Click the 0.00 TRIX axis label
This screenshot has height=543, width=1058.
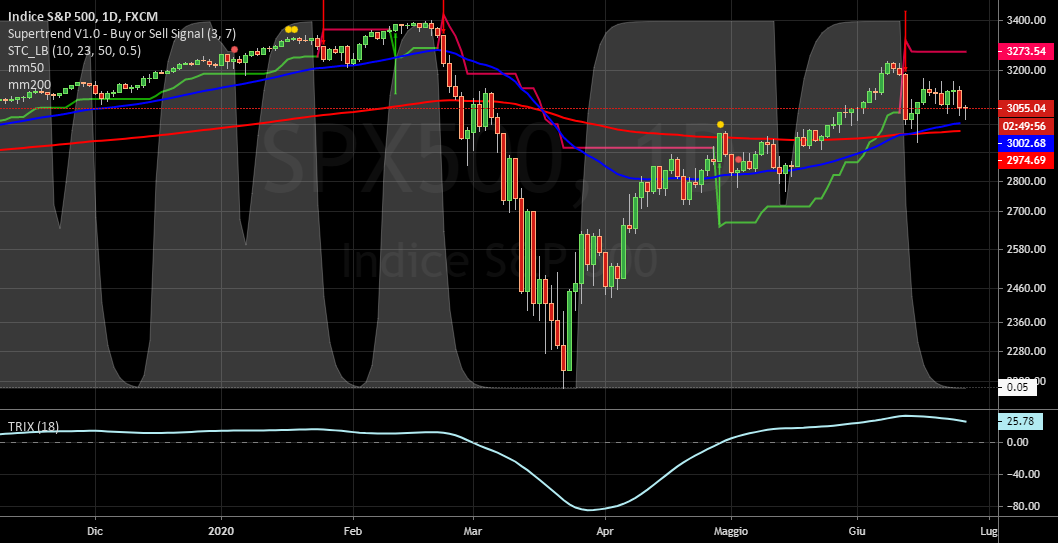pyautogui.click(x=1018, y=442)
